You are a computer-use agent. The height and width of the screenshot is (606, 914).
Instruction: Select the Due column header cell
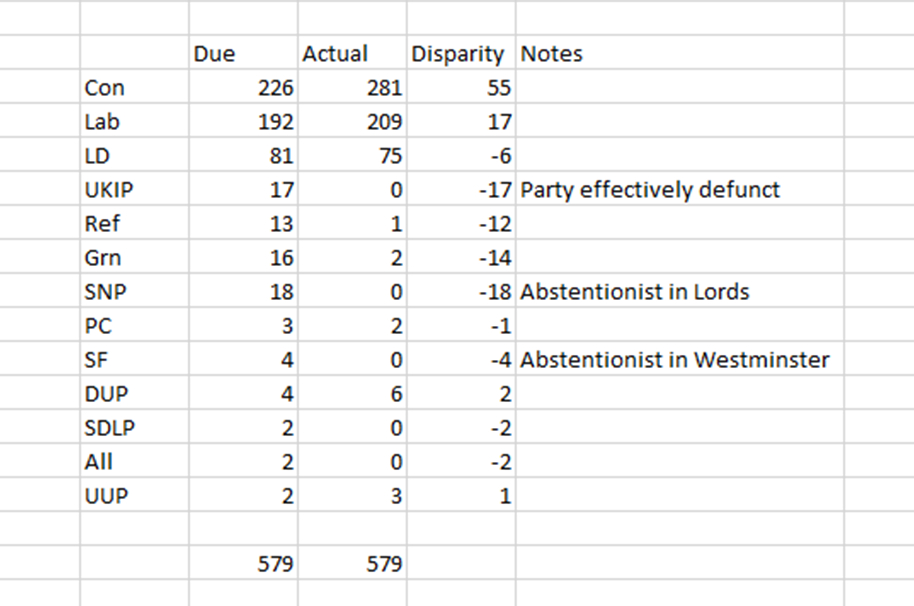coord(243,54)
